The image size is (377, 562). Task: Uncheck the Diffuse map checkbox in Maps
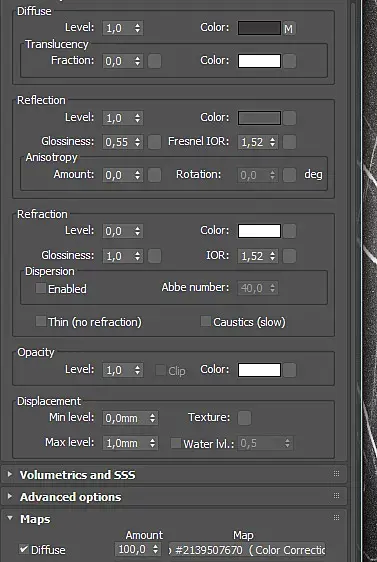(x=24, y=549)
